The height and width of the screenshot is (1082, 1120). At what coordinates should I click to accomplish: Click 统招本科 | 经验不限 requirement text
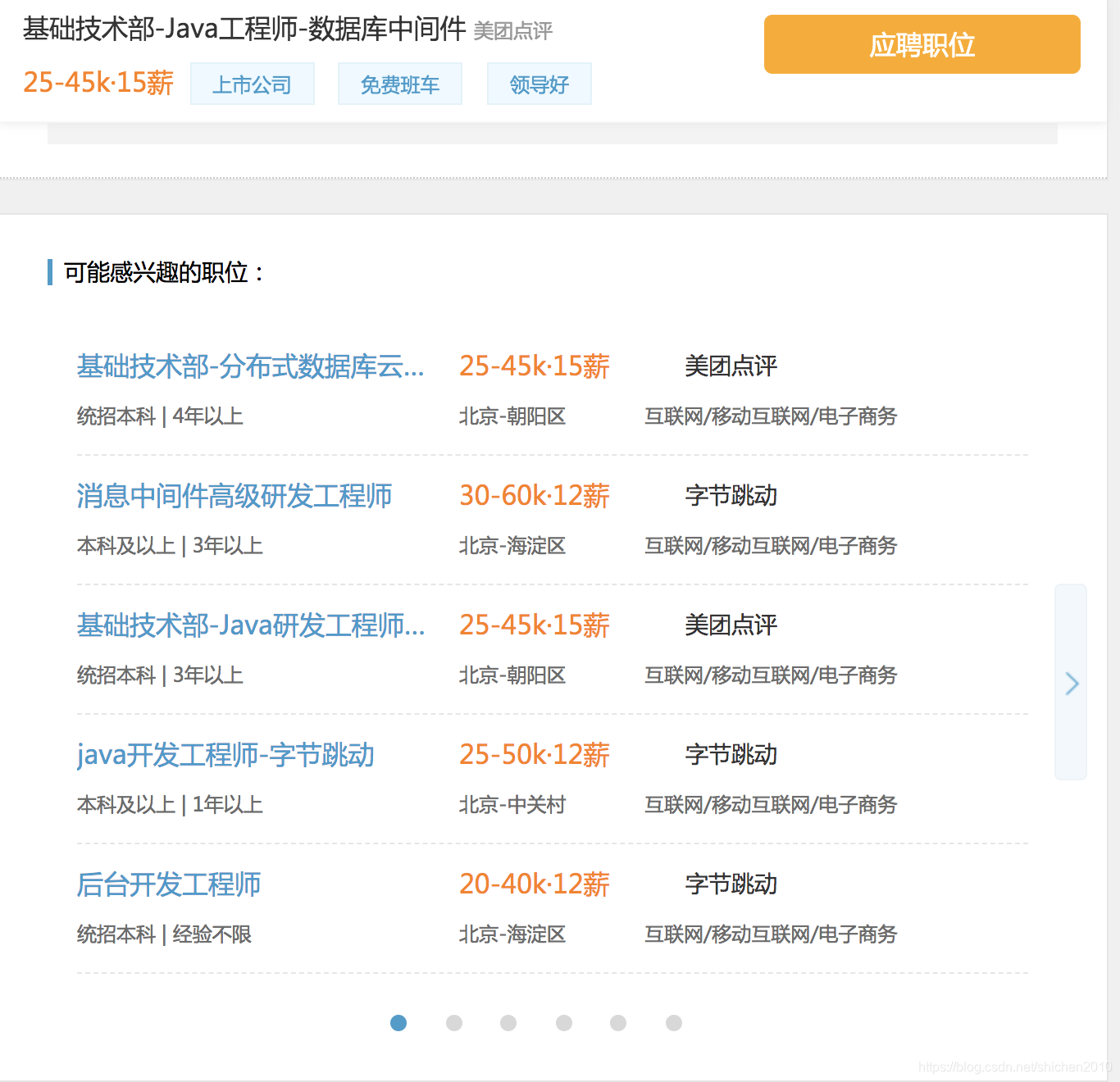[164, 934]
